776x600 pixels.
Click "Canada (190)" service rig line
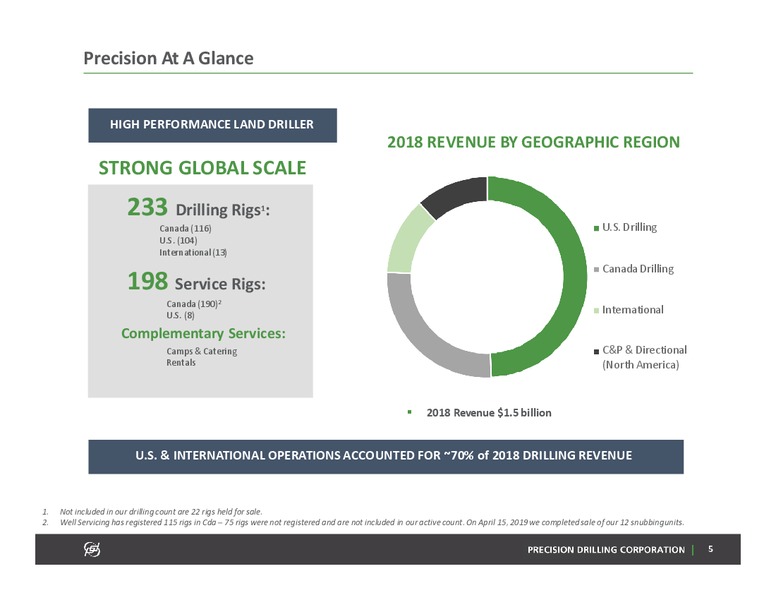[x=194, y=303]
